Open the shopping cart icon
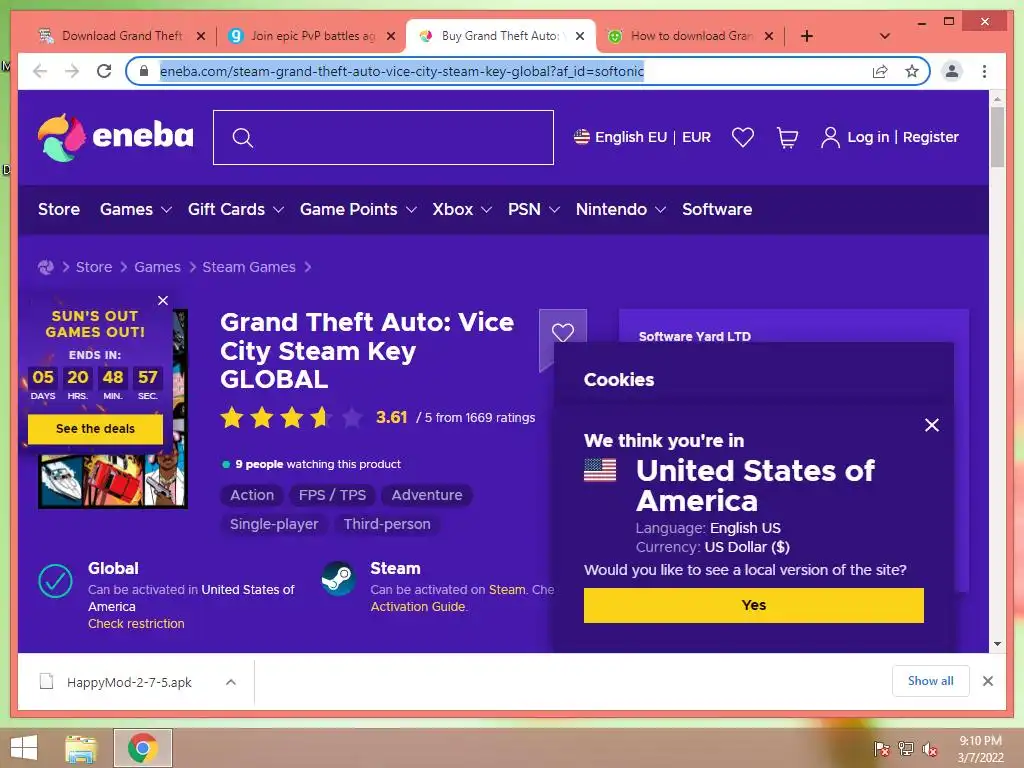The image size is (1024, 768). (x=787, y=137)
